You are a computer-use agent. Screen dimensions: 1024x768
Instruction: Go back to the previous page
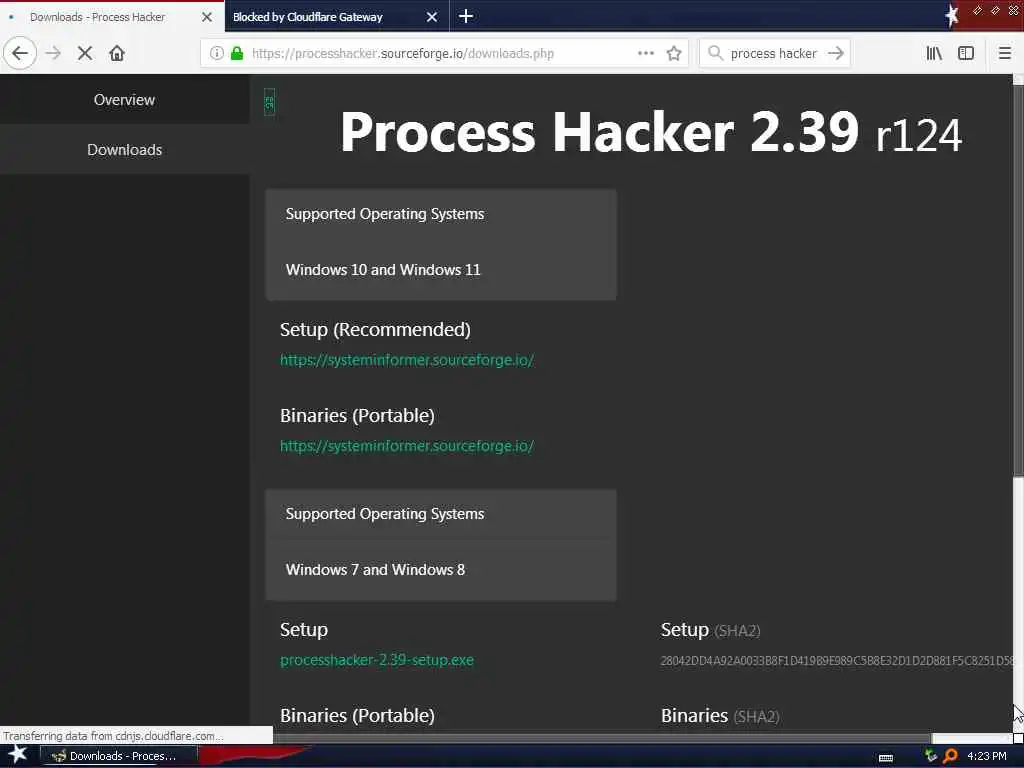click(x=20, y=53)
